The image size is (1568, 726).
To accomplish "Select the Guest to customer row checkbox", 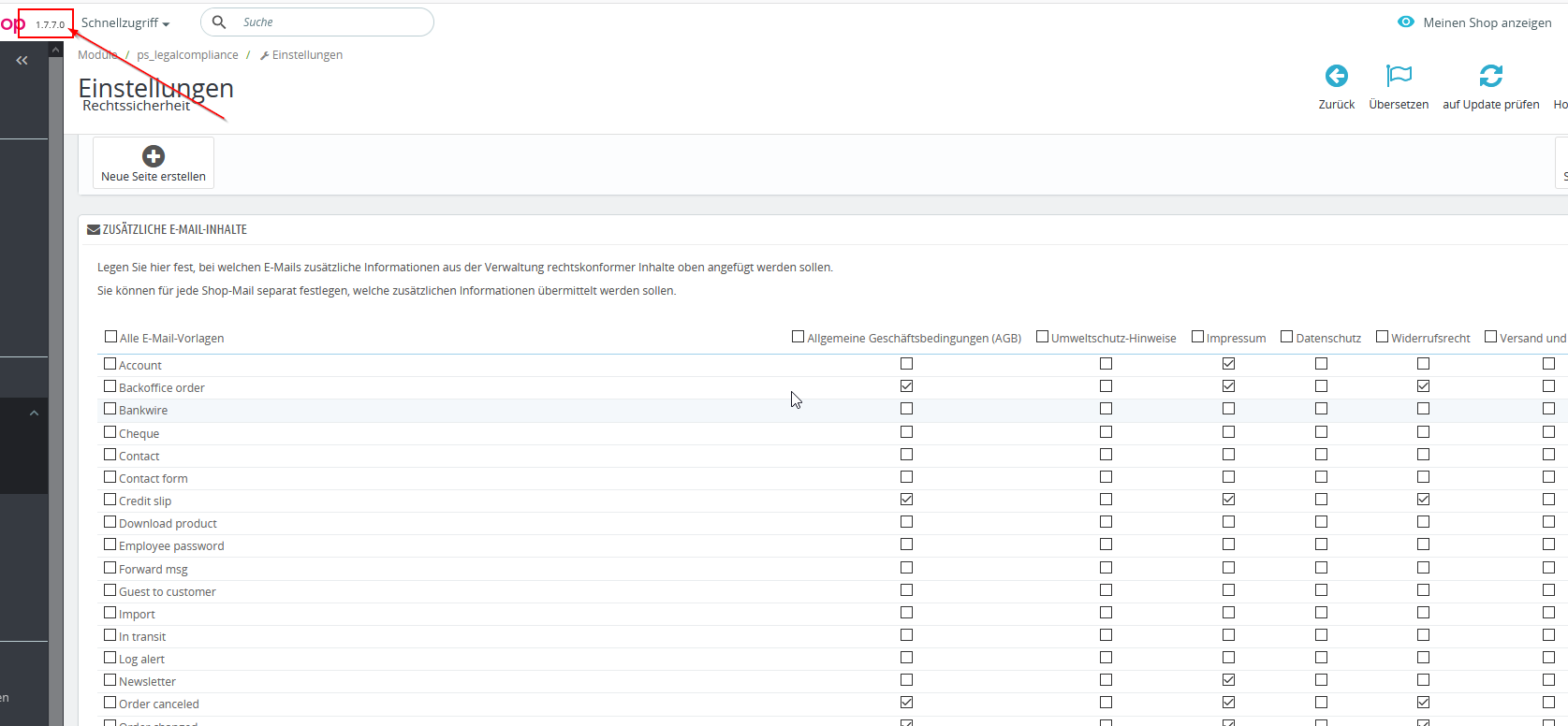I will [x=110, y=590].
